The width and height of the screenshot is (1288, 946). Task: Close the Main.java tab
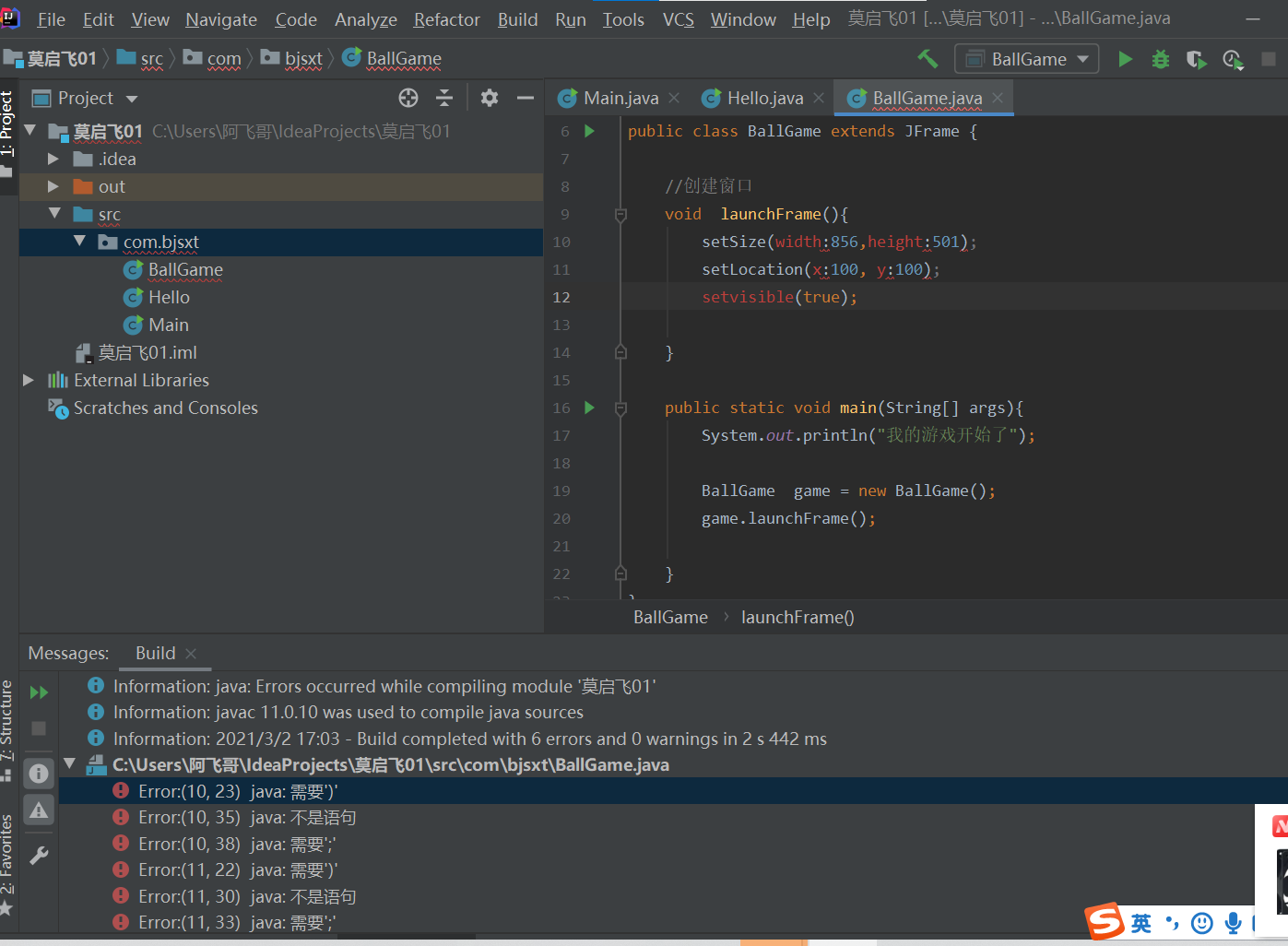point(674,98)
